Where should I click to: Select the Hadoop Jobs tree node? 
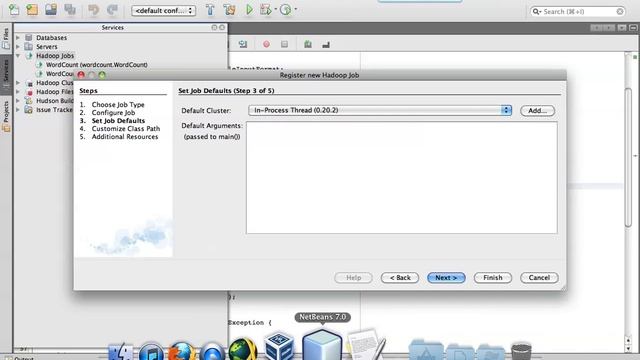click(x=55, y=56)
